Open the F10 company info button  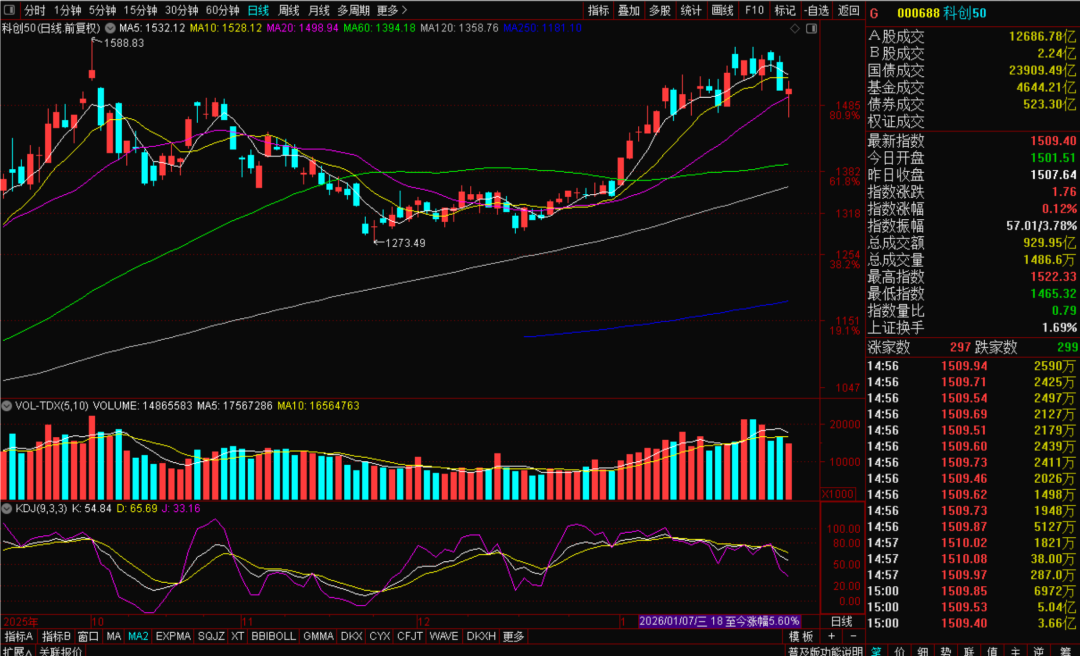click(x=754, y=10)
